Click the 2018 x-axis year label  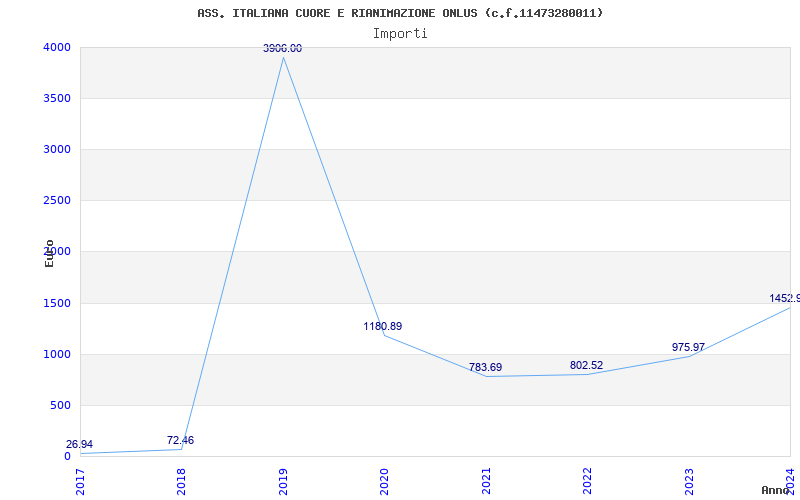coord(181,481)
